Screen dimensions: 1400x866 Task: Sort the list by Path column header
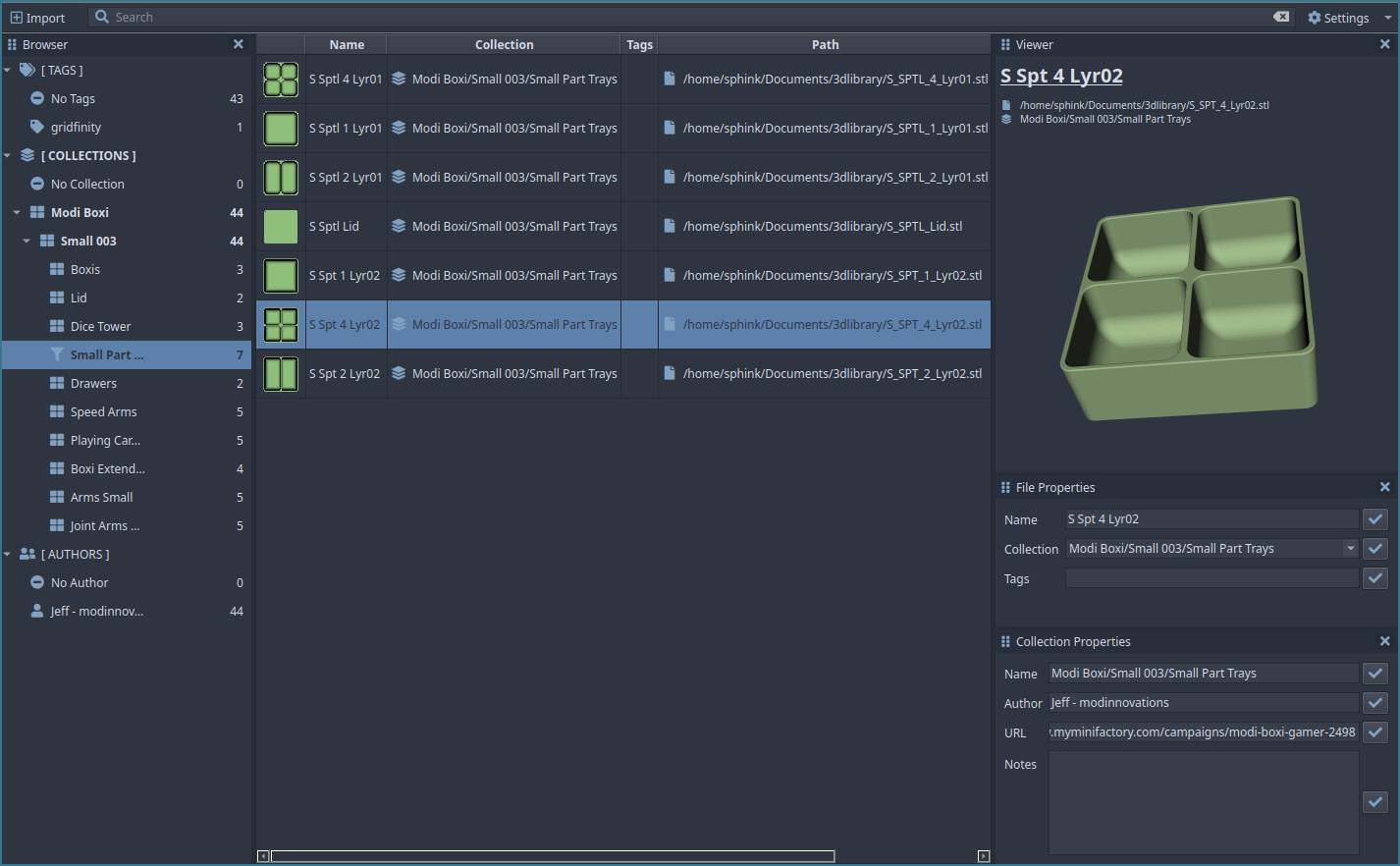pos(825,44)
